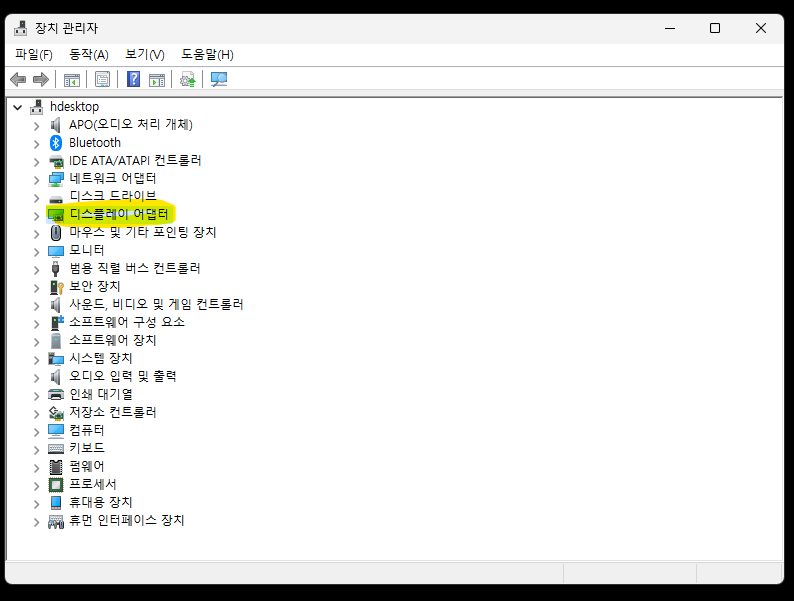Expand the 오디오 입력 및 출력 category
The image size is (794, 601).
coord(36,378)
